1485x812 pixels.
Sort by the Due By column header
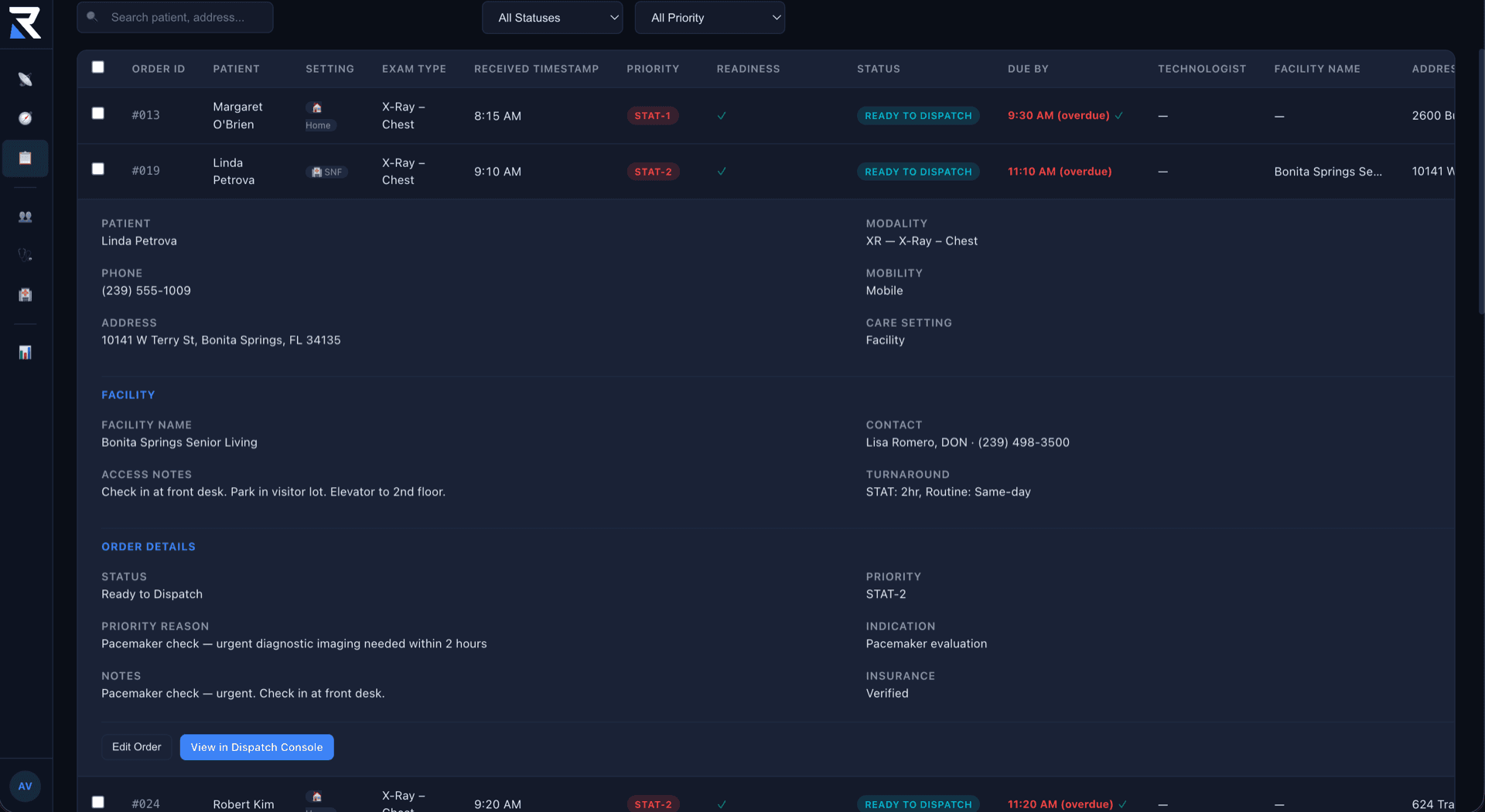point(1028,69)
